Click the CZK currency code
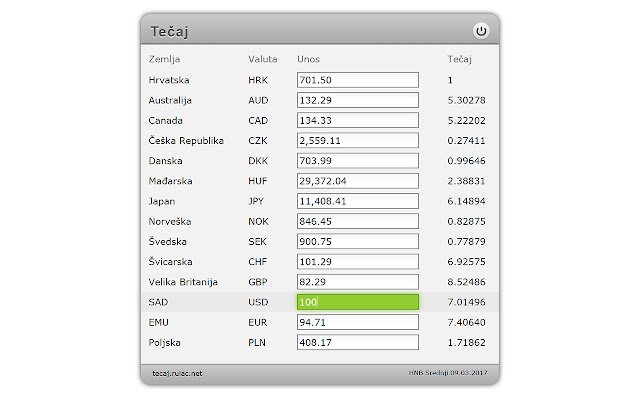640x400 pixels. (258, 141)
